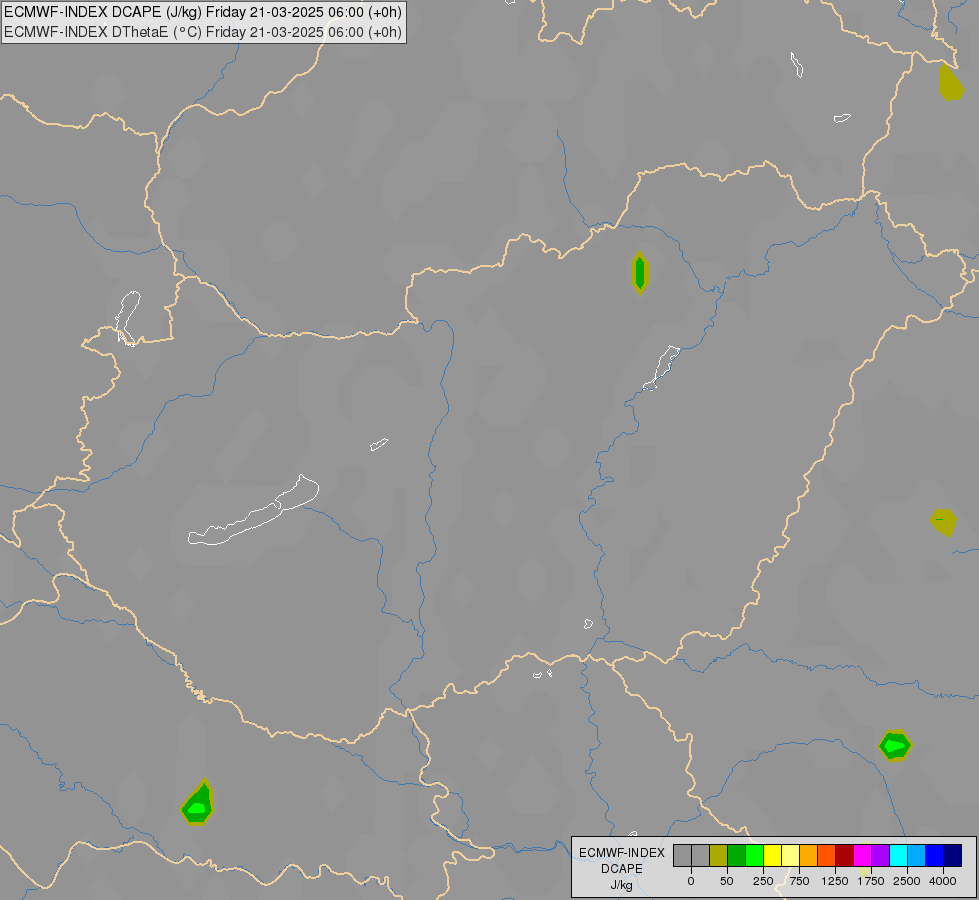This screenshot has height=900, width=979.
Task: Click the narrow green DCAPE cell in northern Hungary
Action: [639, 272]
